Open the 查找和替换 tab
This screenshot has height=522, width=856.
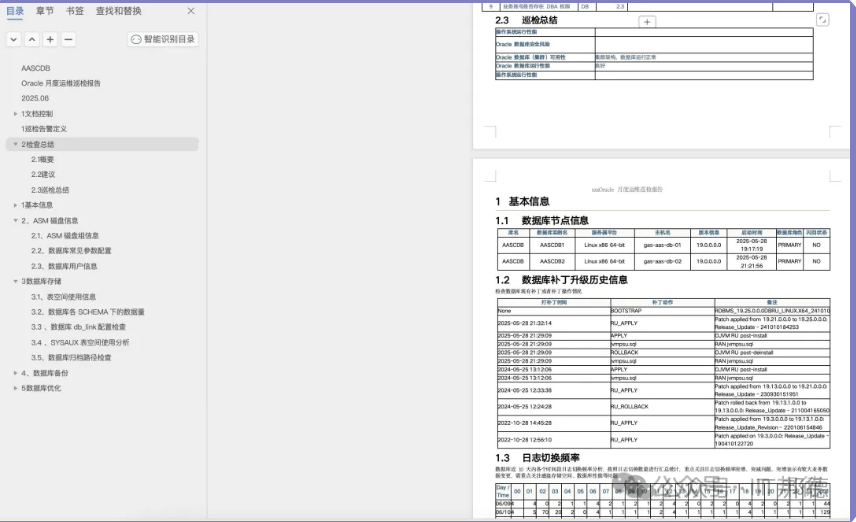pyautogui.click(x=118, y=11)
